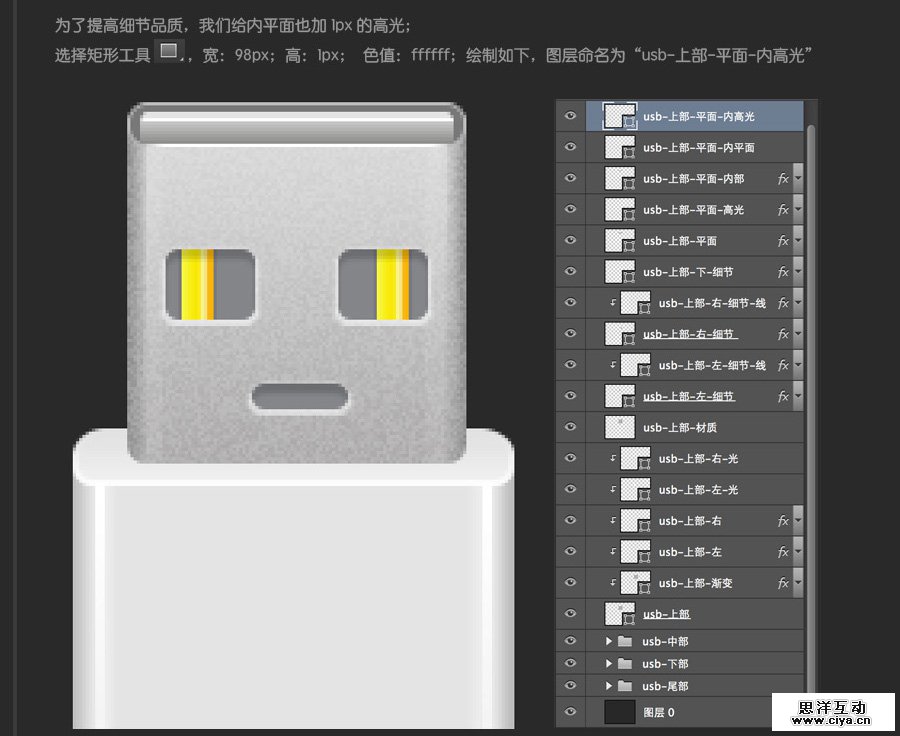Click the fx icon on usb-上部-平面-高光 layer
This screenshot has width=900, height=736.
point(784,209)
